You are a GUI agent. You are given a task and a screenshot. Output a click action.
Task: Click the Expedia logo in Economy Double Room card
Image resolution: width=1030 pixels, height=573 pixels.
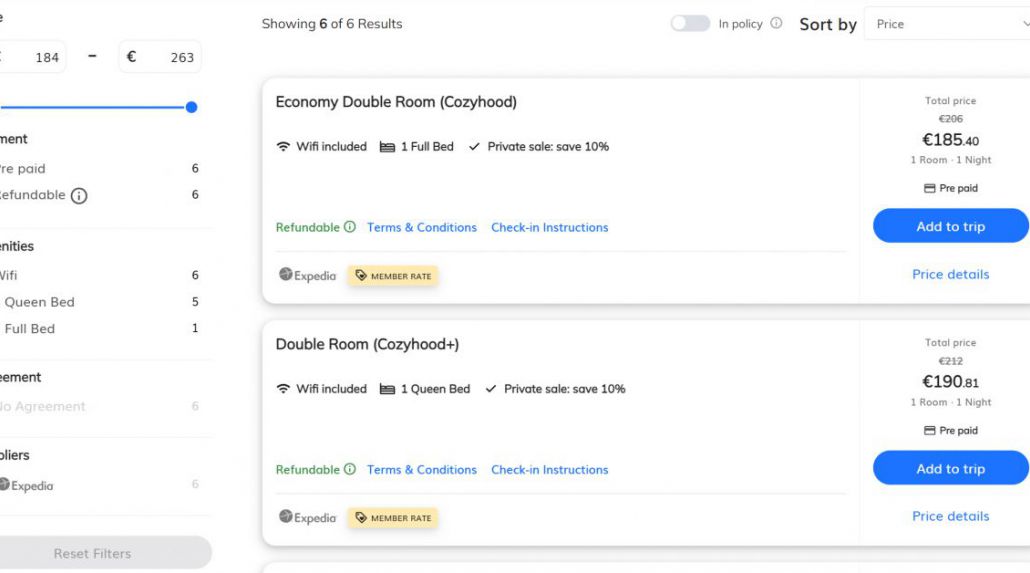tap(308, 275)
